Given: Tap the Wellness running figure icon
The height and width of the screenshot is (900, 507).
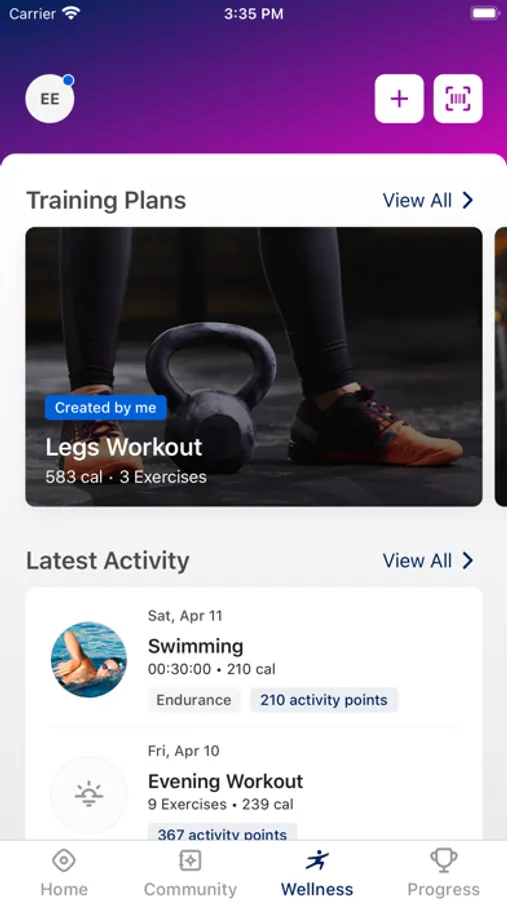Looking at the screenshot, I should point(317,860).
